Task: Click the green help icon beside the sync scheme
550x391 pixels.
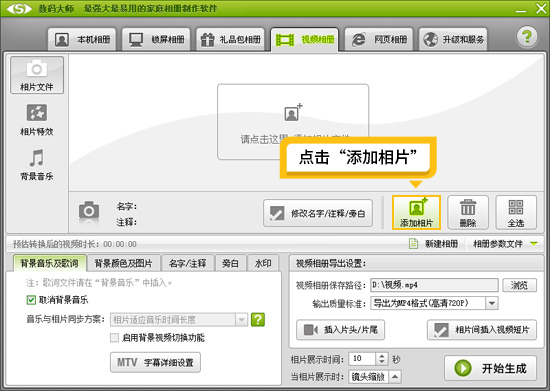Action: (258, 319)
